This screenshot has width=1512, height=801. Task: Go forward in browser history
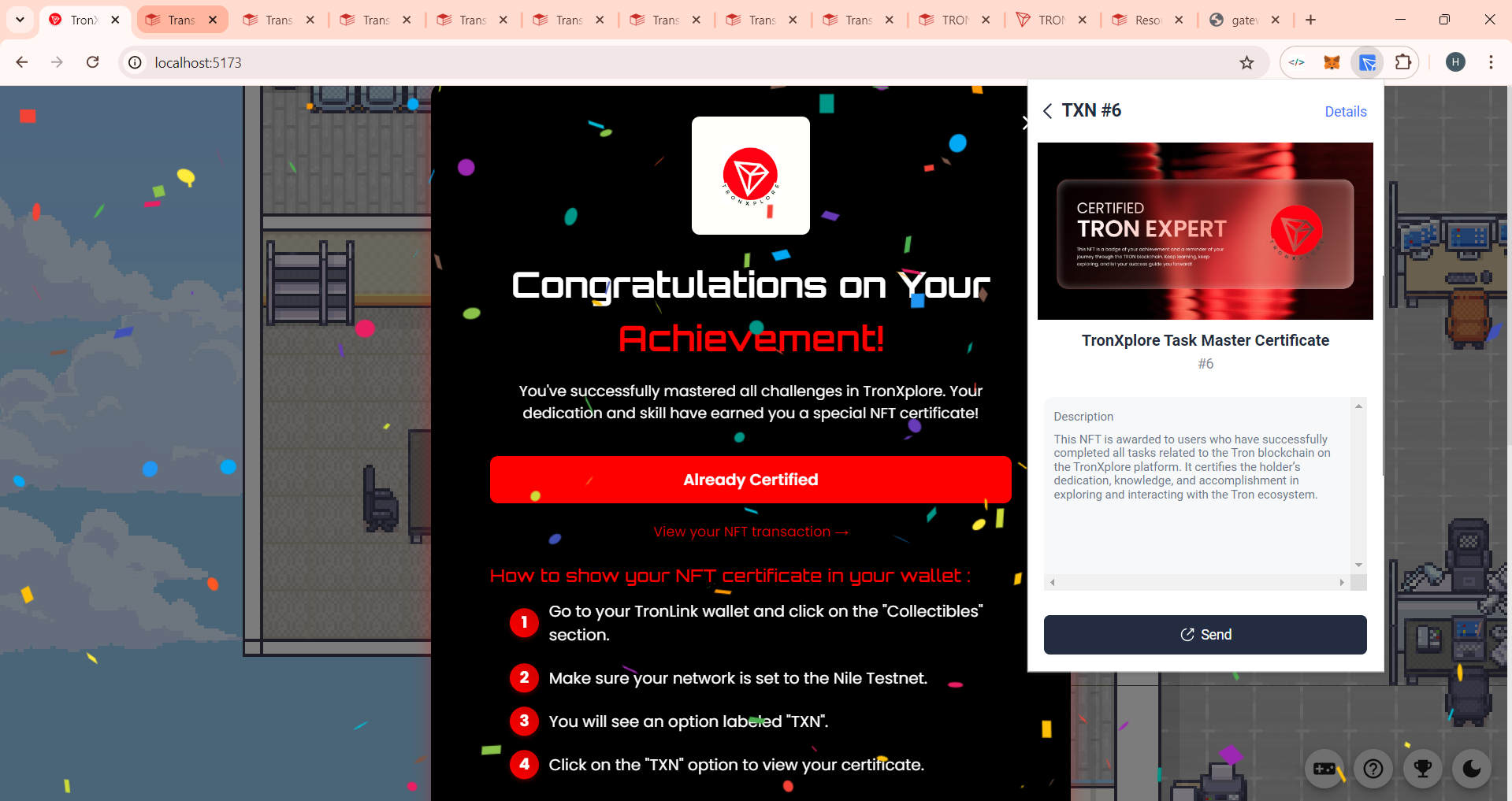click(57, 62)
